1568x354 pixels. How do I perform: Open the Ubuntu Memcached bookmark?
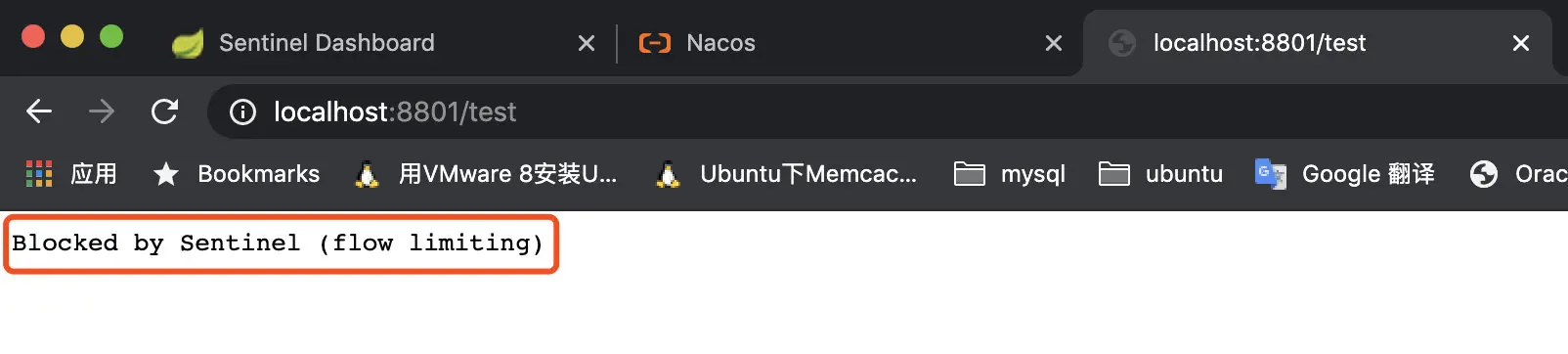pos(786,174)
